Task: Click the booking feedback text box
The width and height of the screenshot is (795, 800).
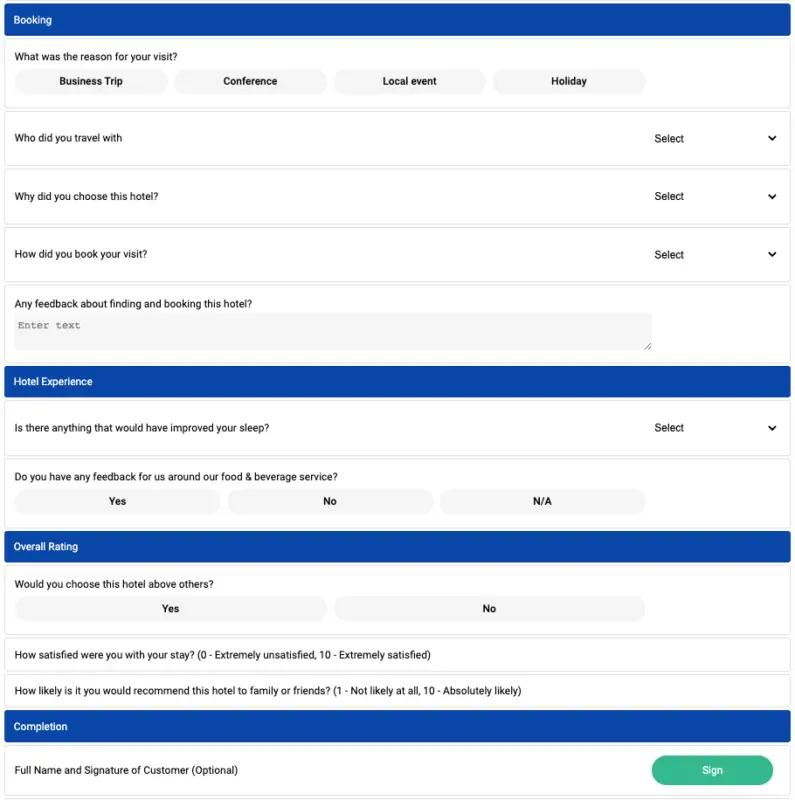Action: tap(330, 331)
